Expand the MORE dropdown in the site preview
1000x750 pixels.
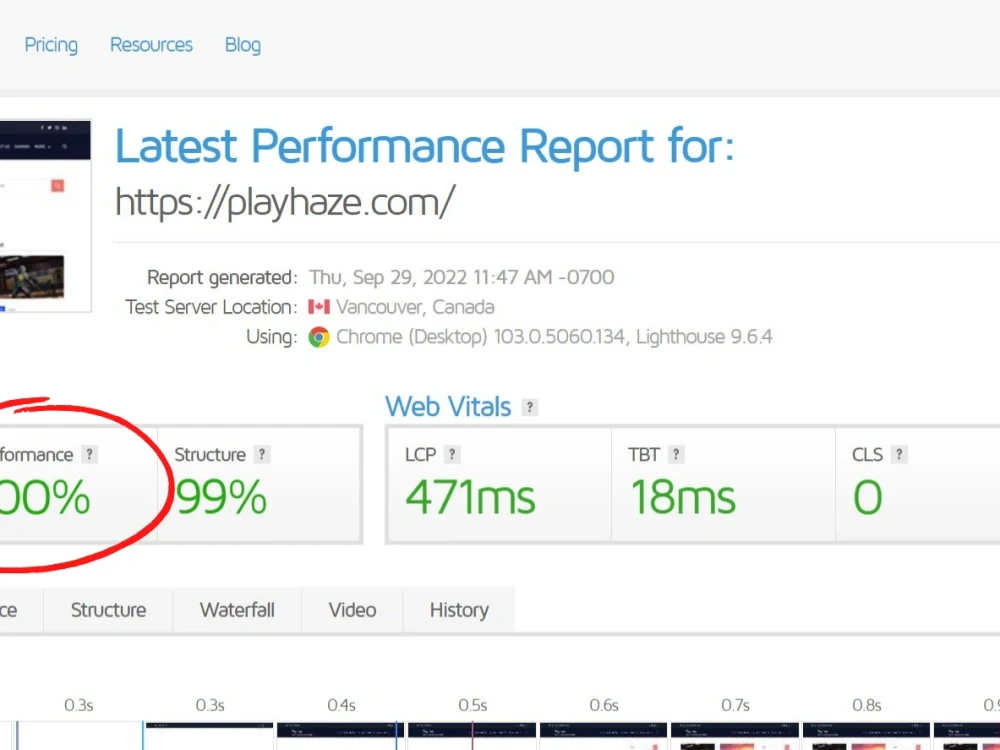tap(41, 146)
